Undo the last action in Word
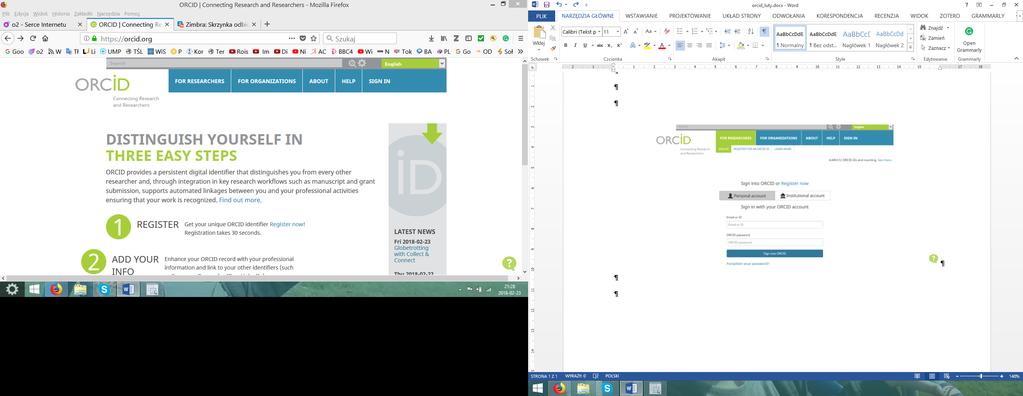The height and width of the screenshot is (396, 1023). pyautogui.click(x=558, y=5)
